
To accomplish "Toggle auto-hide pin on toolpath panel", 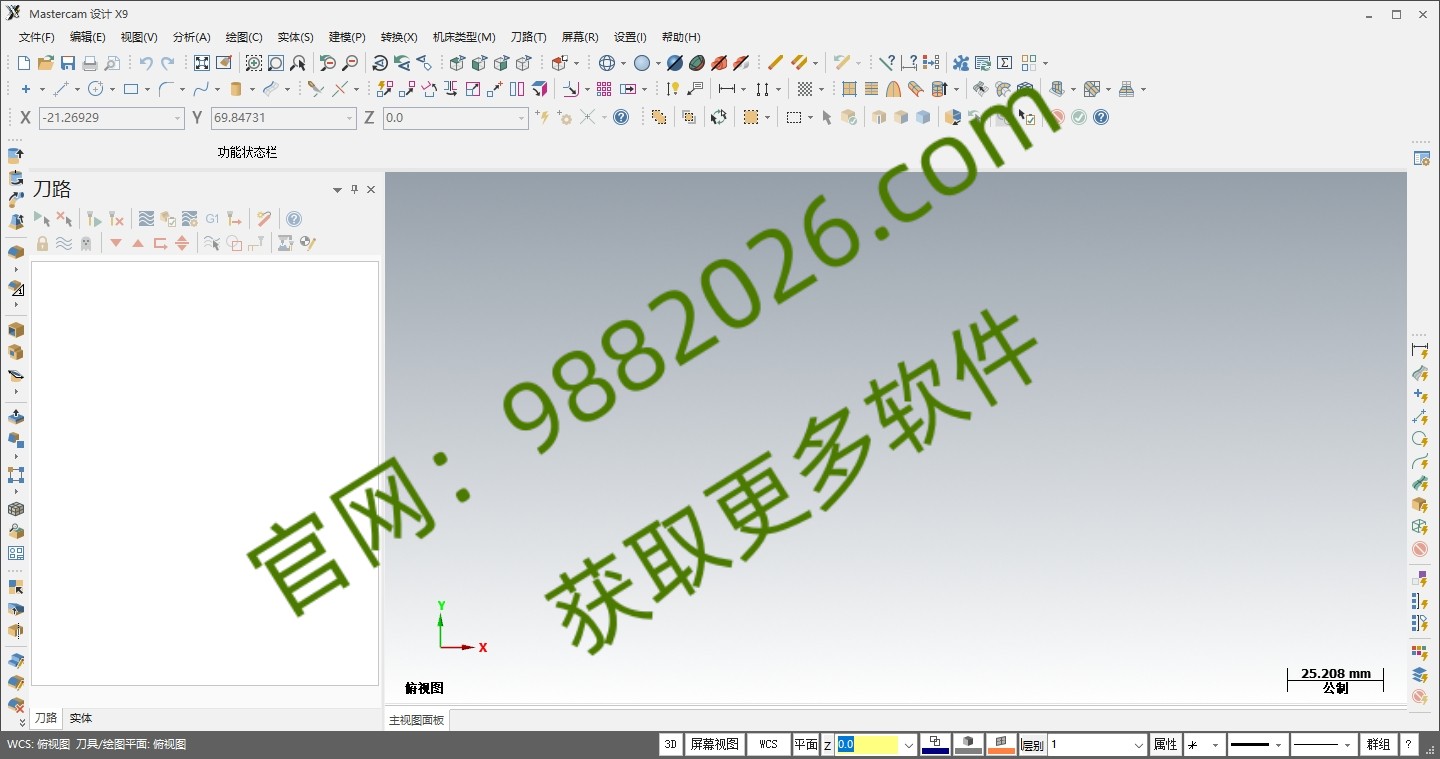I will [354, 189].
